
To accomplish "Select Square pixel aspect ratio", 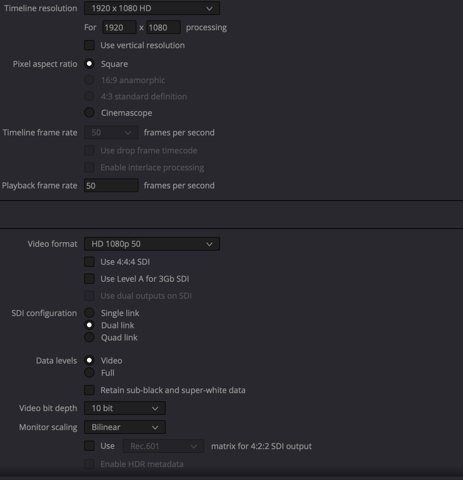I will pyautogui.click(x=89, y=64).
